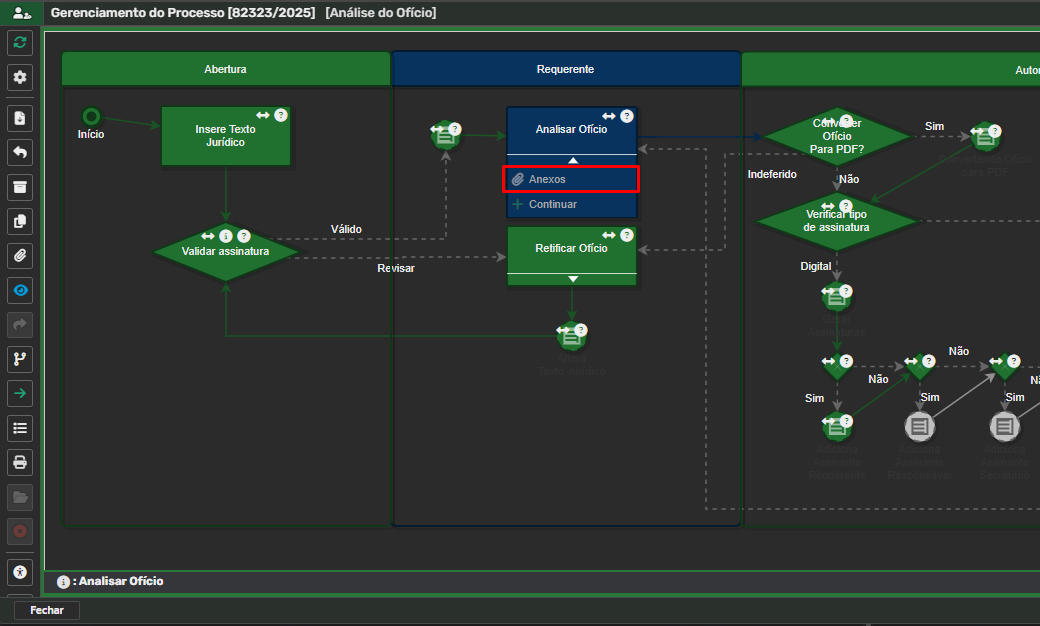1040x626 pixels.
Task: Click the Indeferido flow label
Action: click(x=772, y=174)
